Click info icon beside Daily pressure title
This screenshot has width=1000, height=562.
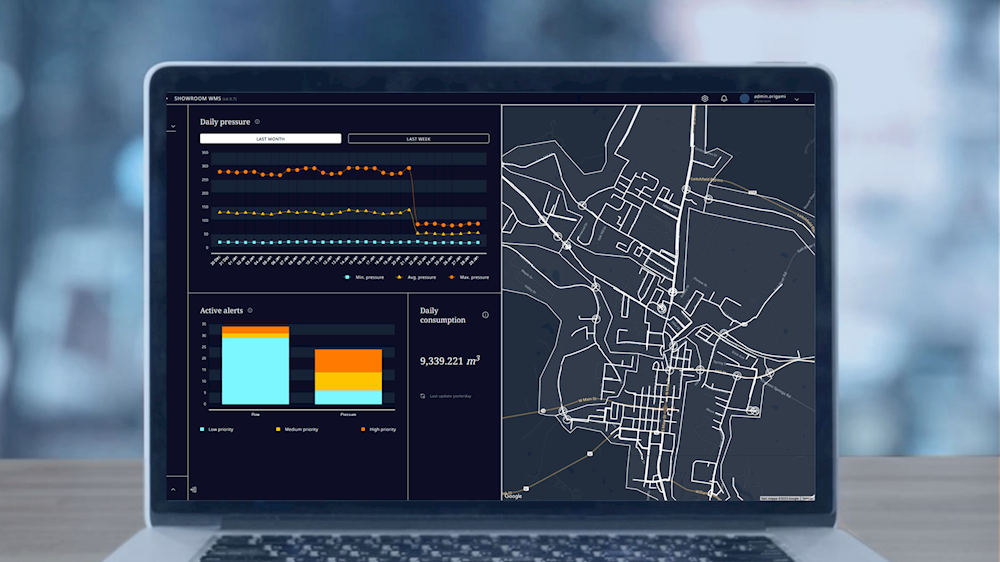257,122
